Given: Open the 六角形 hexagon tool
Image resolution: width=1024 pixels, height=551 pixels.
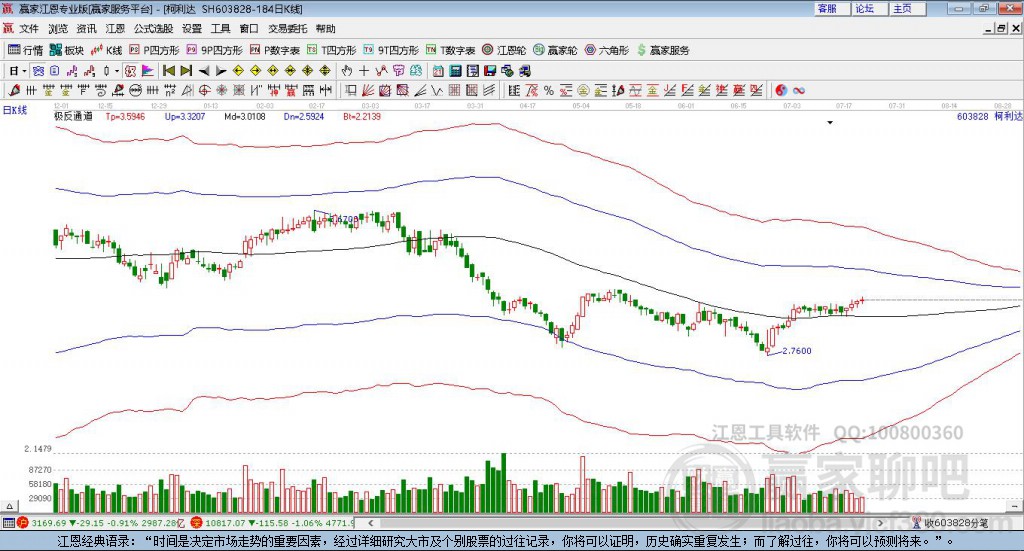Looking at the screenshot, I should point(607,50).
